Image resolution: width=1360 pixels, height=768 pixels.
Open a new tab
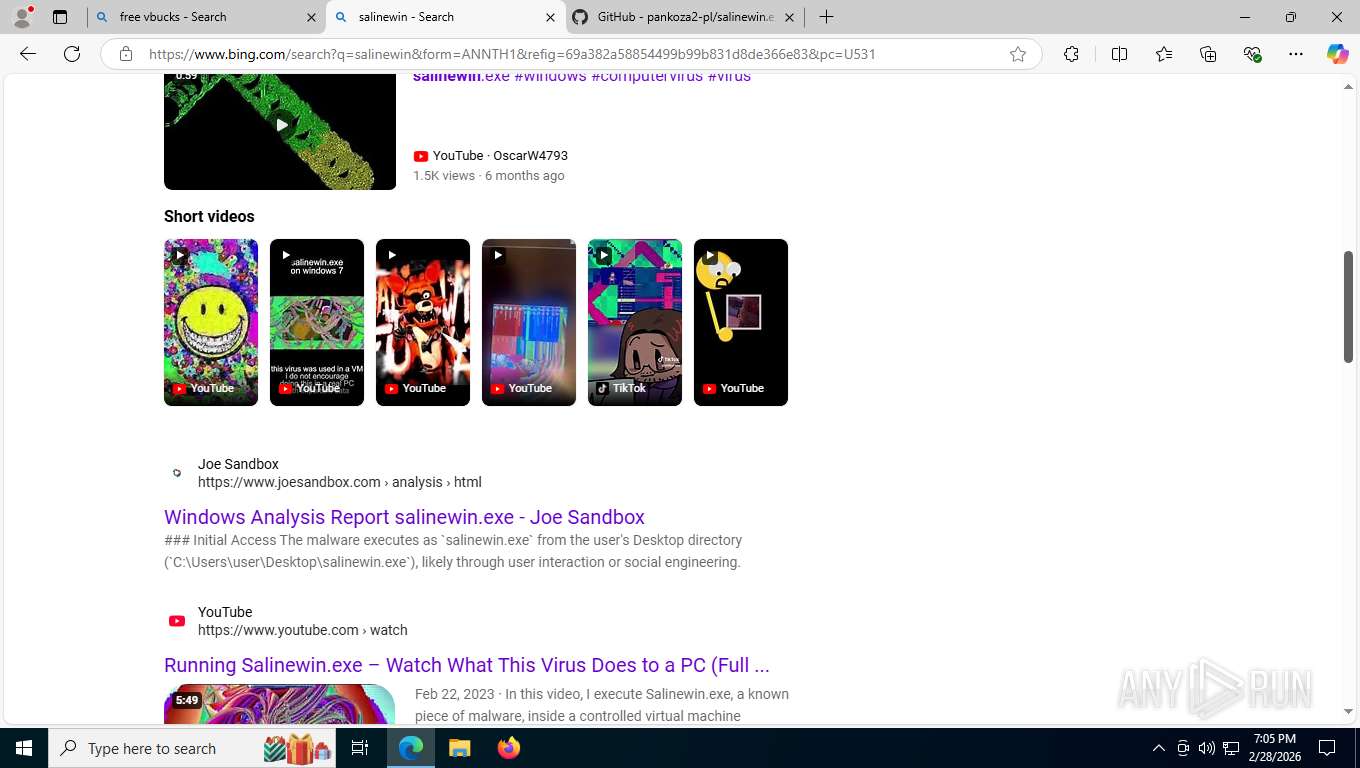click(x=826, y=17)
